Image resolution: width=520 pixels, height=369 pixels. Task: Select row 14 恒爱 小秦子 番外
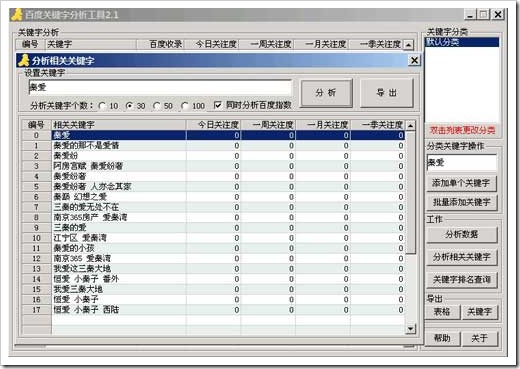point(213,279)
